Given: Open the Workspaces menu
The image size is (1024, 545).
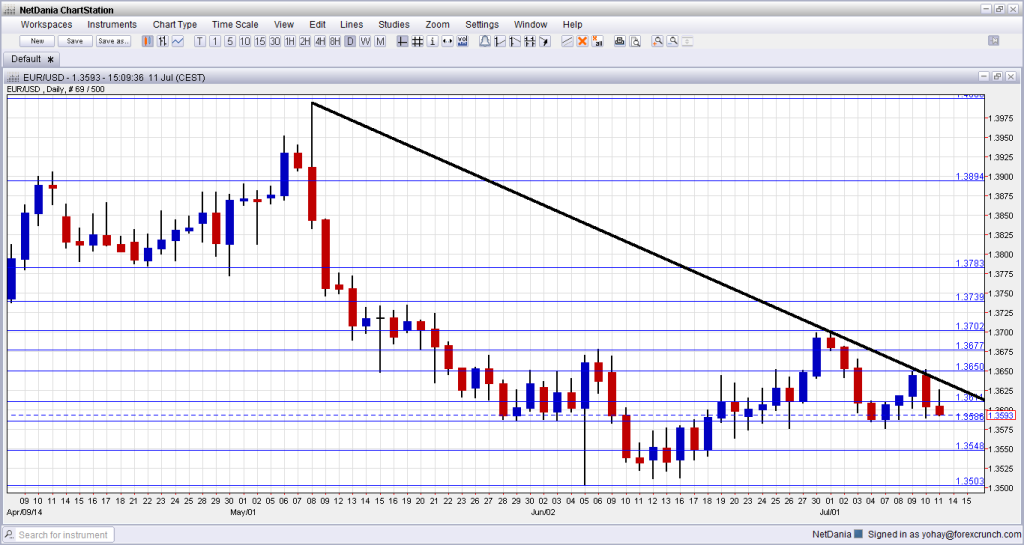Looking at the screenshot, I should [x=46, y=23].
